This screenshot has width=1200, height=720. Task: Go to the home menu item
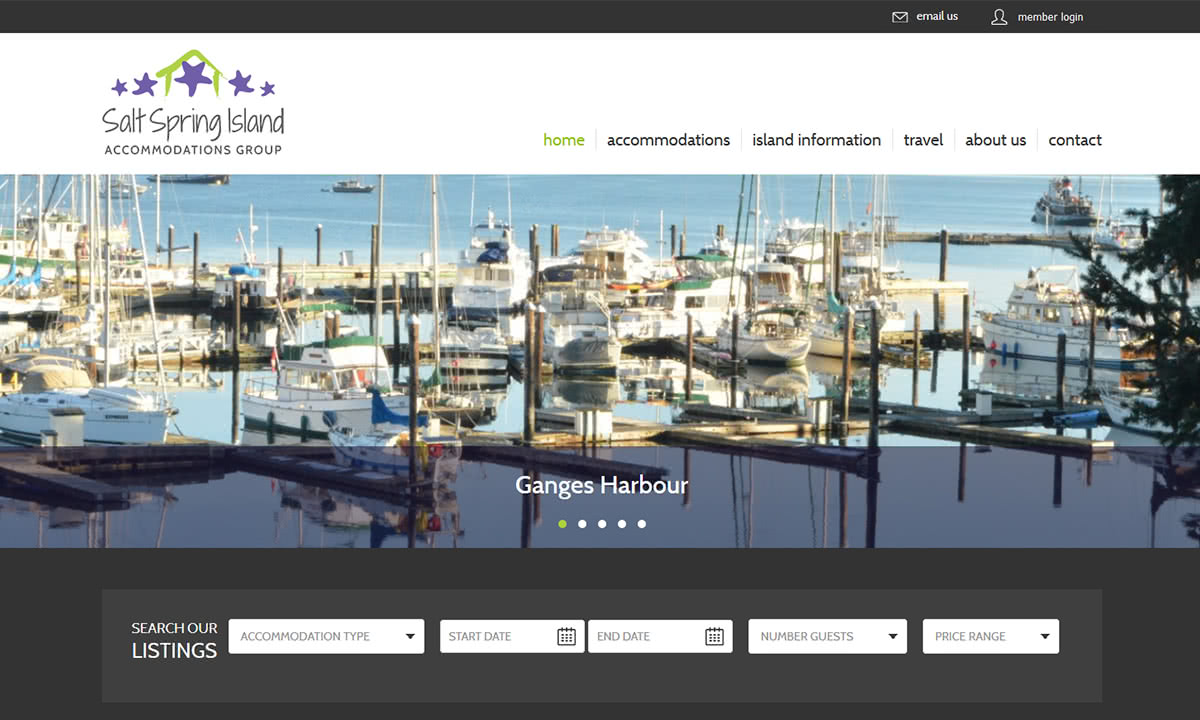(x=564, y=140)
